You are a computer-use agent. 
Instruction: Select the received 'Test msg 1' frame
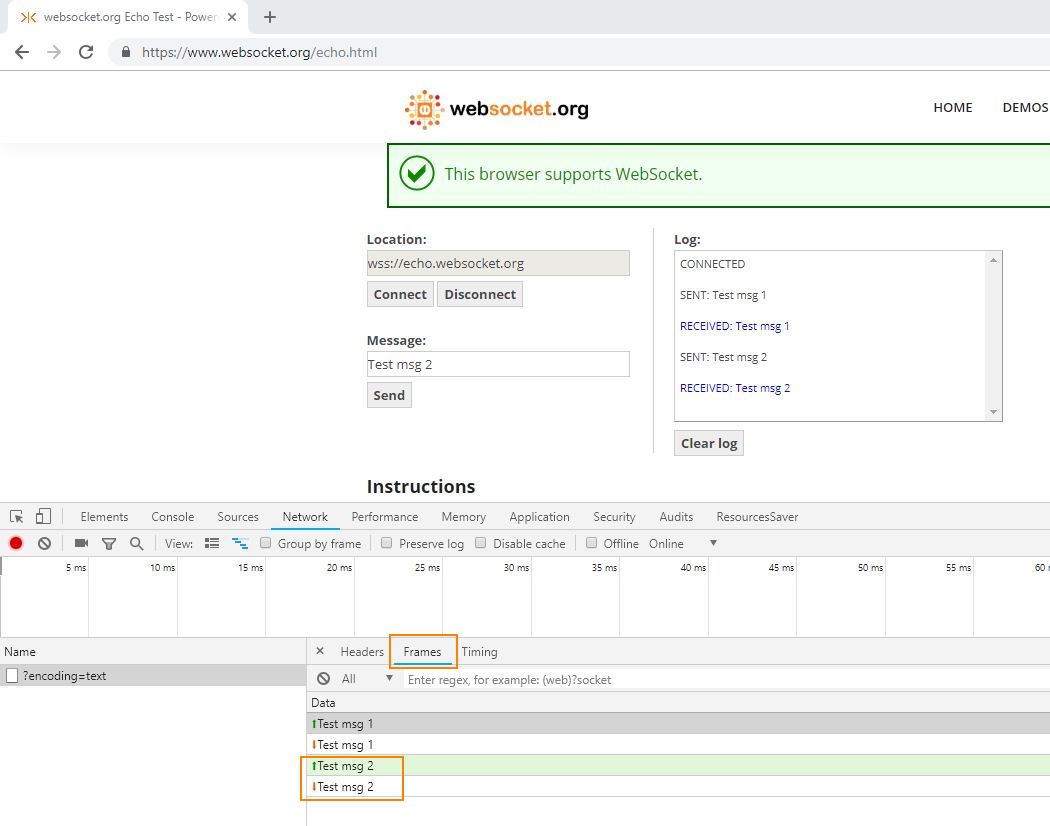tap(678, 744)
